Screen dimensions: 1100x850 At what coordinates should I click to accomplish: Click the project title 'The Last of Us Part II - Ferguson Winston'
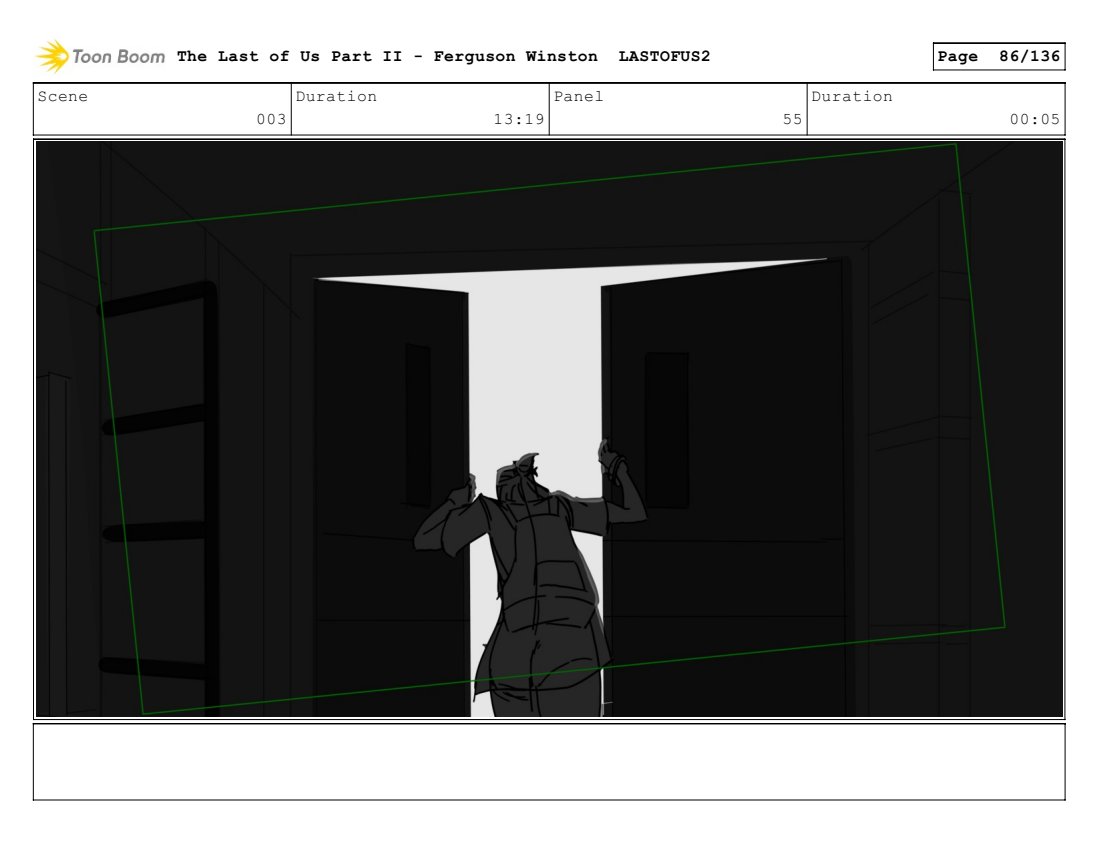point(387,56)
